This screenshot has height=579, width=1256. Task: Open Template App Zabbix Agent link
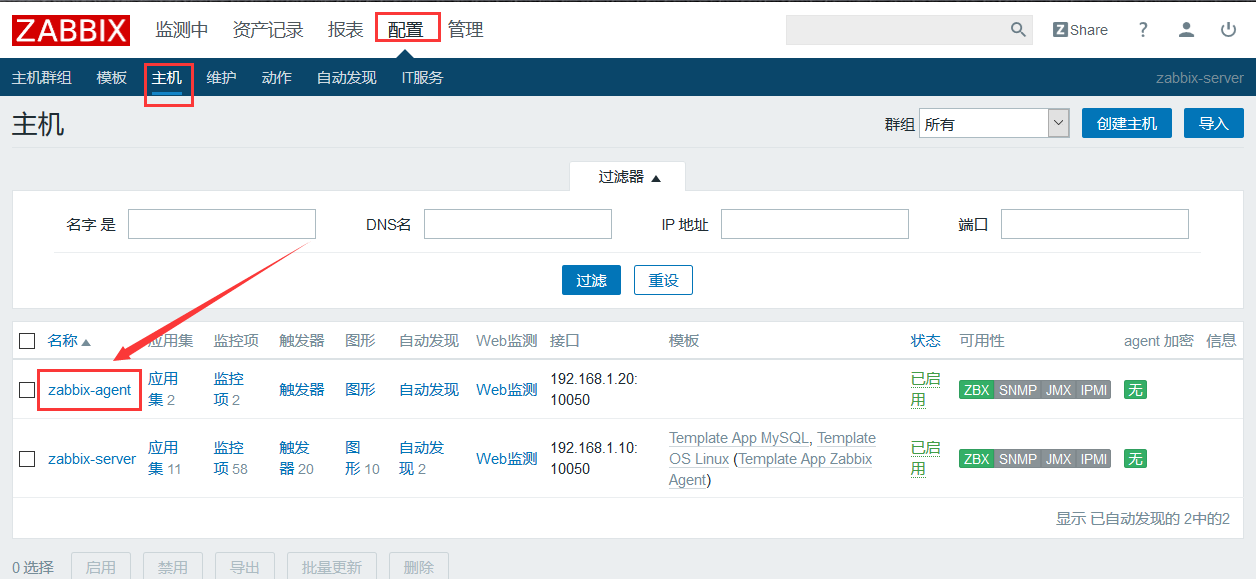click(x=771, y=469)
